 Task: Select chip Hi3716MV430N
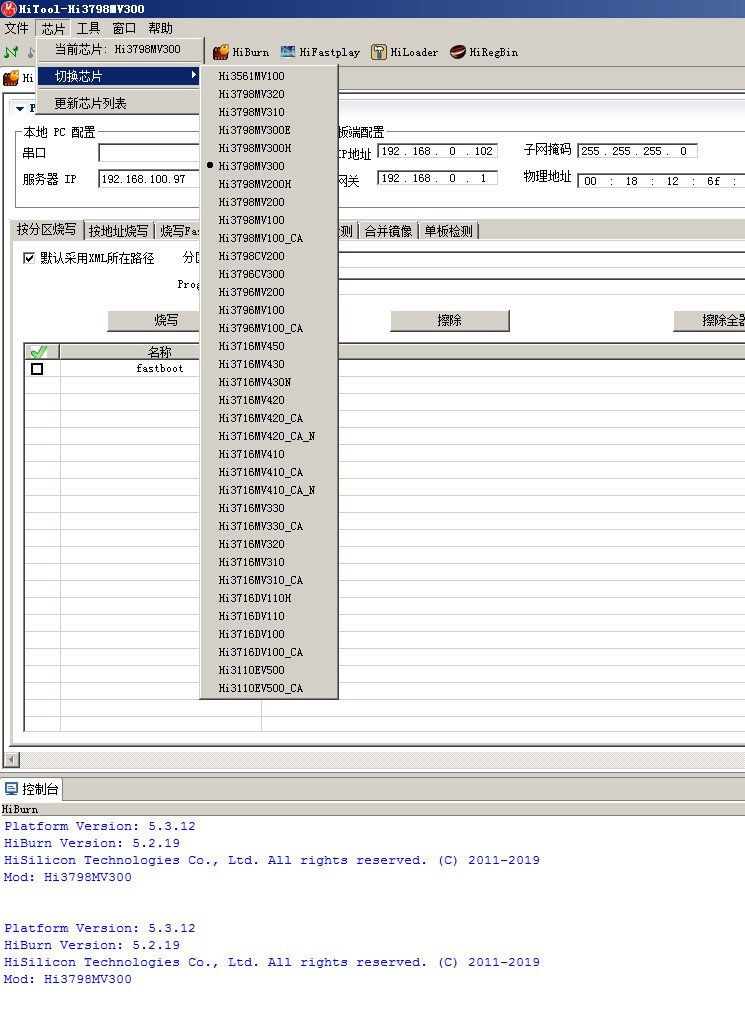click(269, 382)
